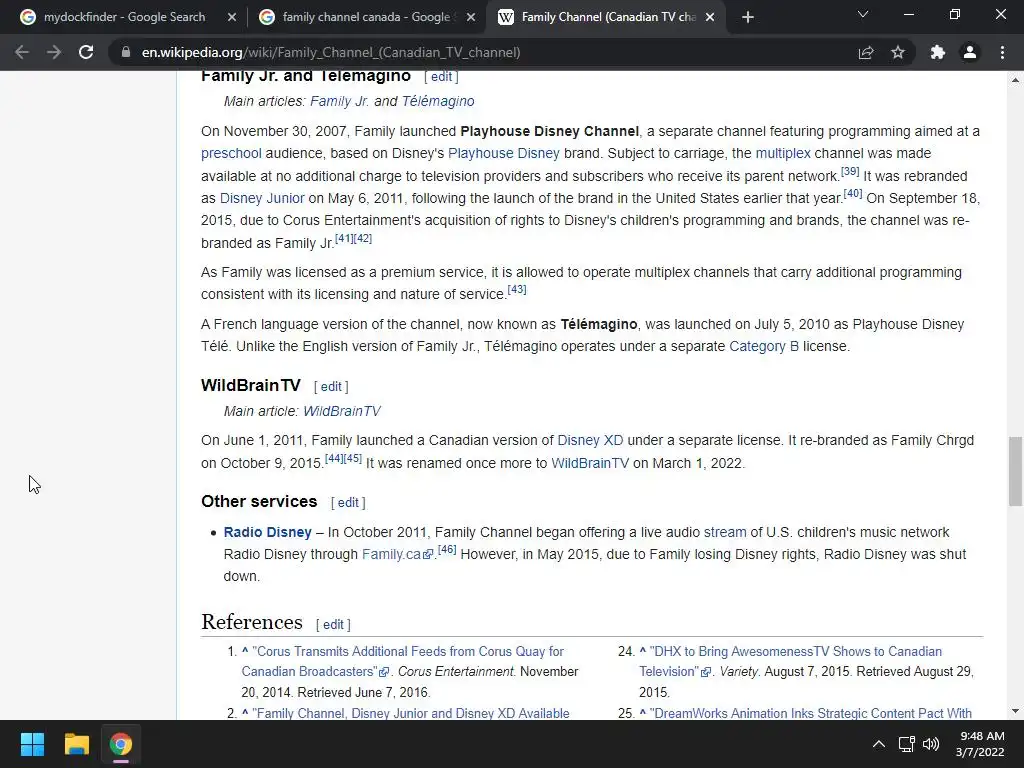Open the Category B link
The image size is (1024, 768).
tap(764, 346)
